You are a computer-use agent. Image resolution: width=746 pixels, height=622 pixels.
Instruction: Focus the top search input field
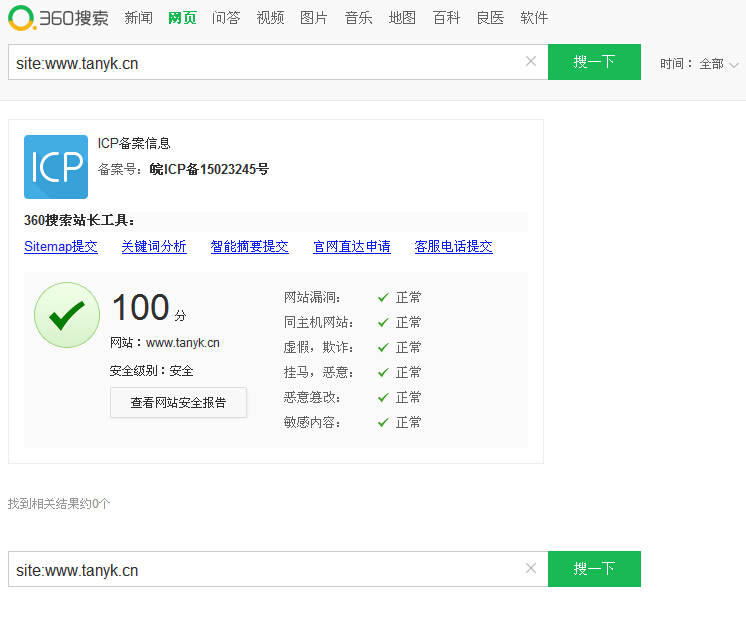click(x=265, y=62)
